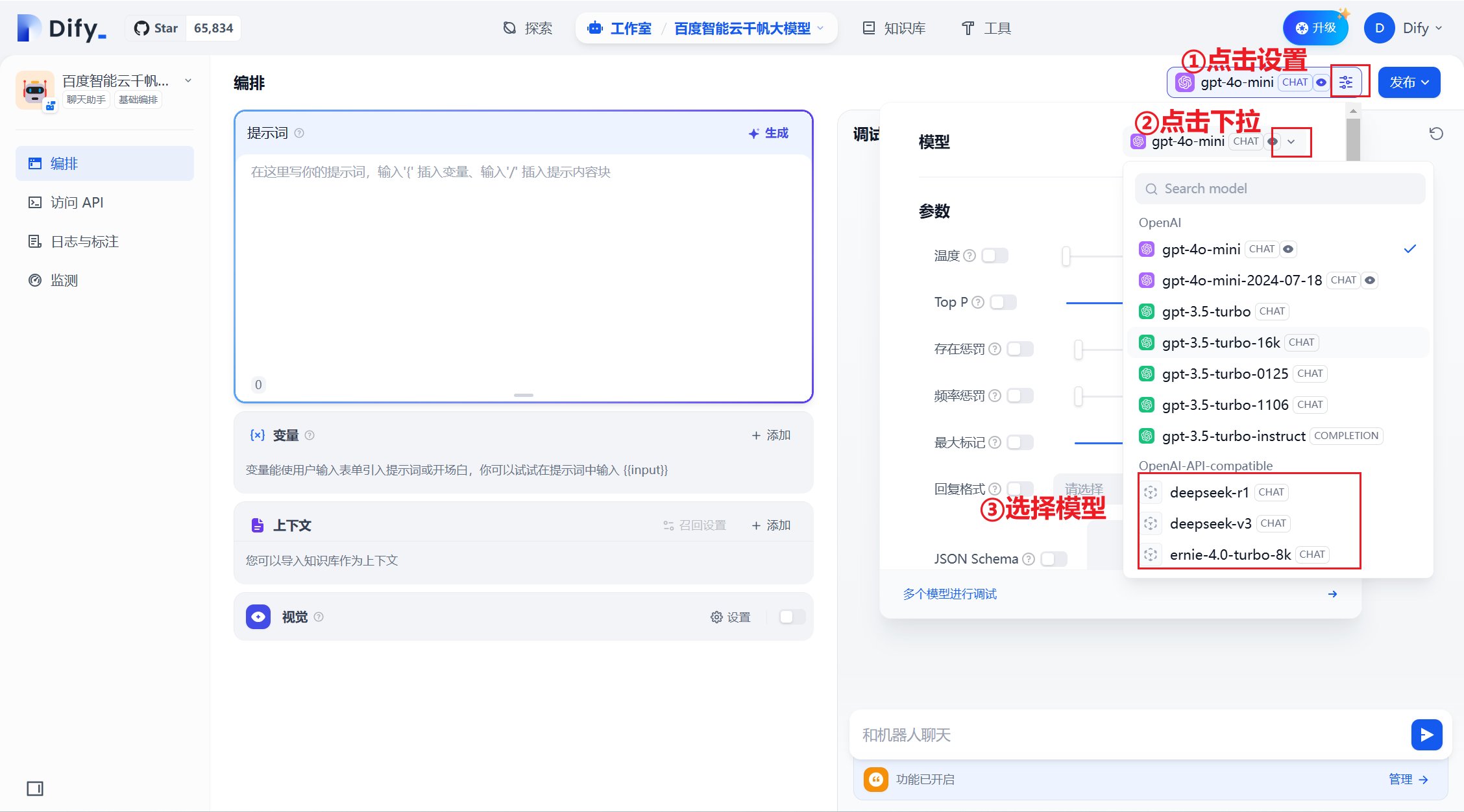The height and width of the screenshot is (812, 1464).
Task: Select 编排 in the sidebar
Action: [104, 163]
